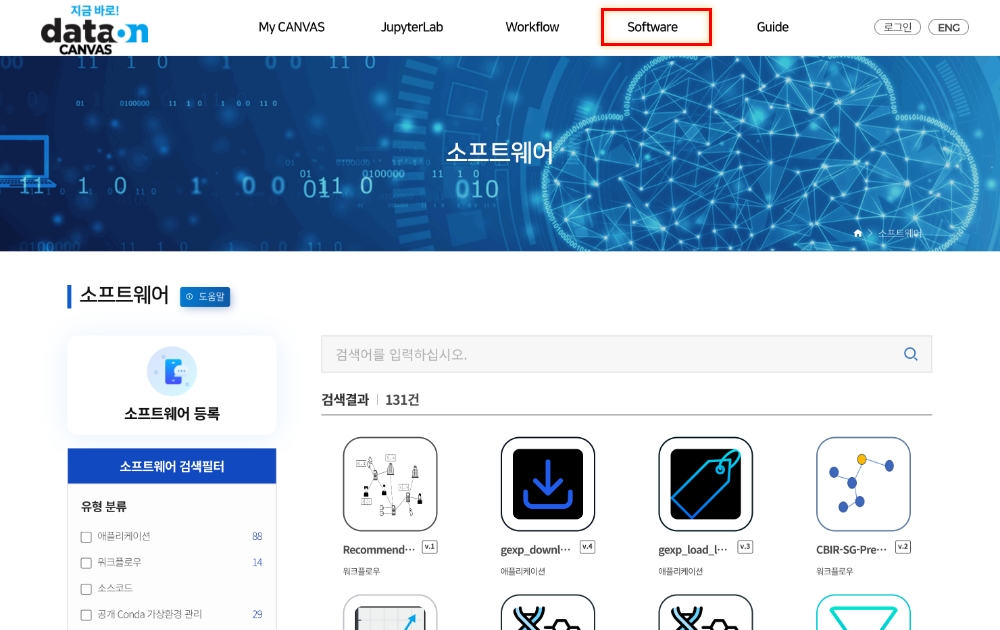1000x630 pixels.
Task: Open the chart-arrow software icon in second row
Action: click(390, 612)
